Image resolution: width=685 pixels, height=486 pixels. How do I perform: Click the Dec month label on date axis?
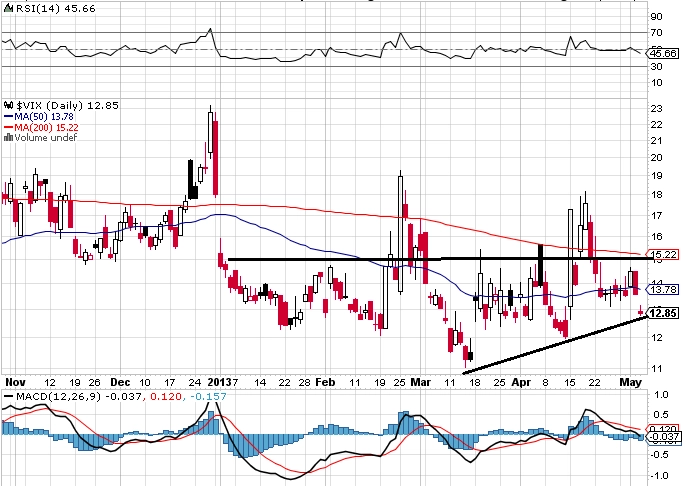pos(120,382)
